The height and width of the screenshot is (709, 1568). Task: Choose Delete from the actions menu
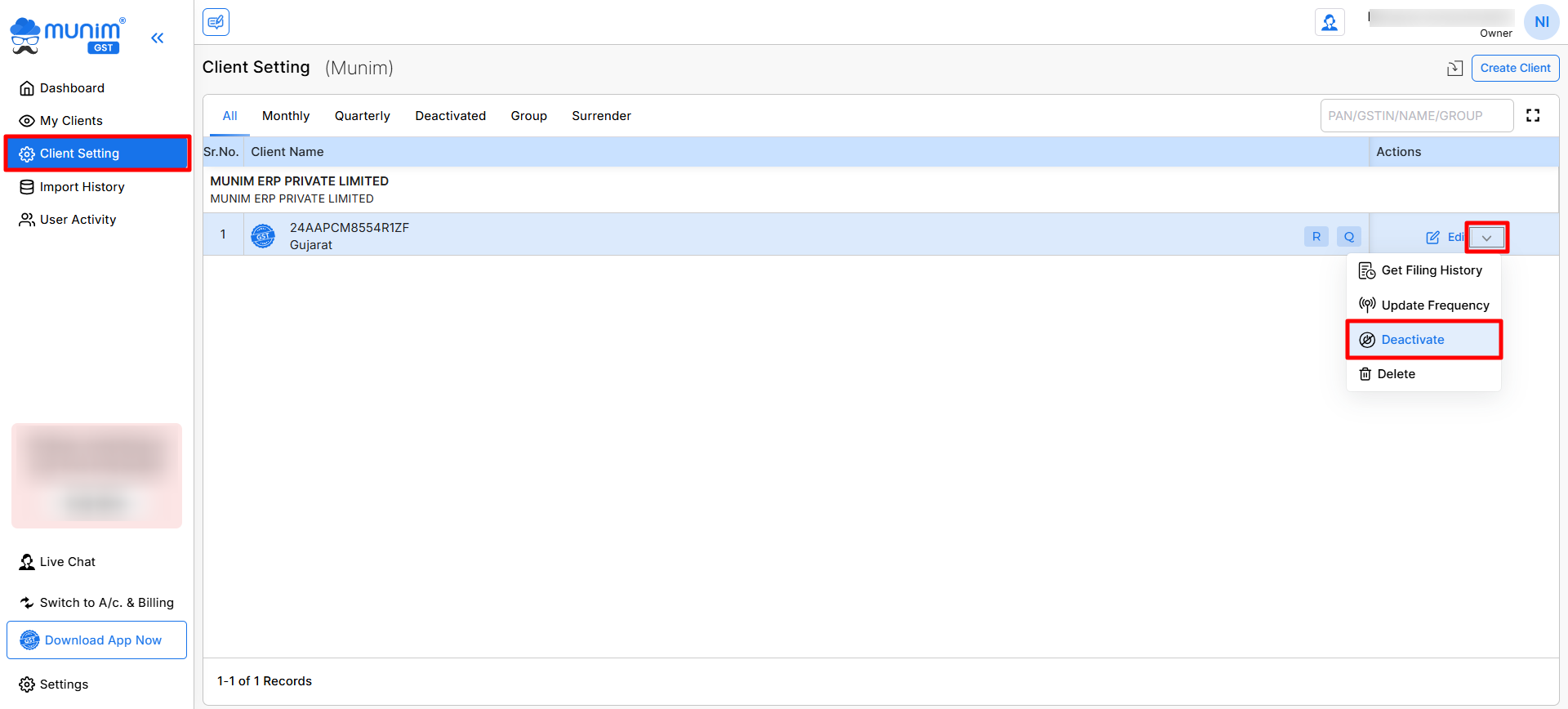pyautogui.click(x=1396, y=374)
